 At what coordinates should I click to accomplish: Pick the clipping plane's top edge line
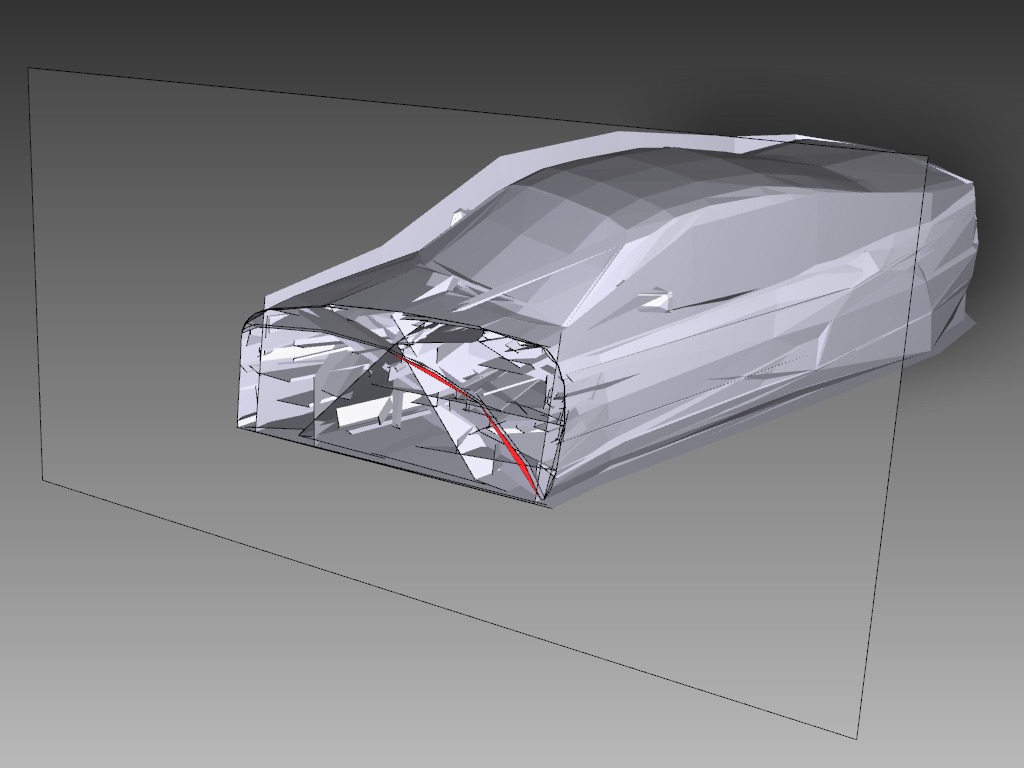click(x=300, y=96)
